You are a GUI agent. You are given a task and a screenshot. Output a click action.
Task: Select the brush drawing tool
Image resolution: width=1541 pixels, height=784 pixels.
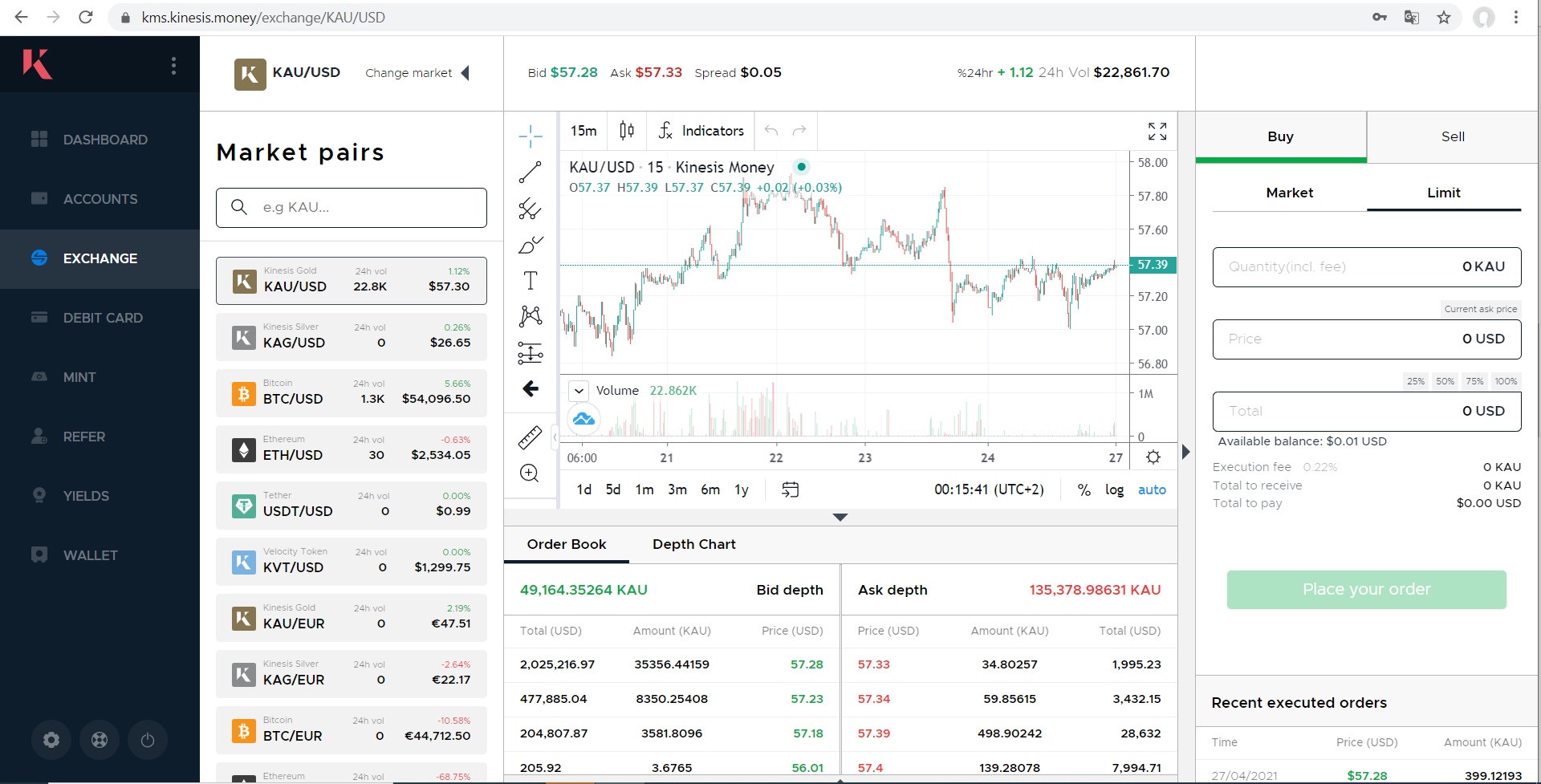[x=530, y=245]
